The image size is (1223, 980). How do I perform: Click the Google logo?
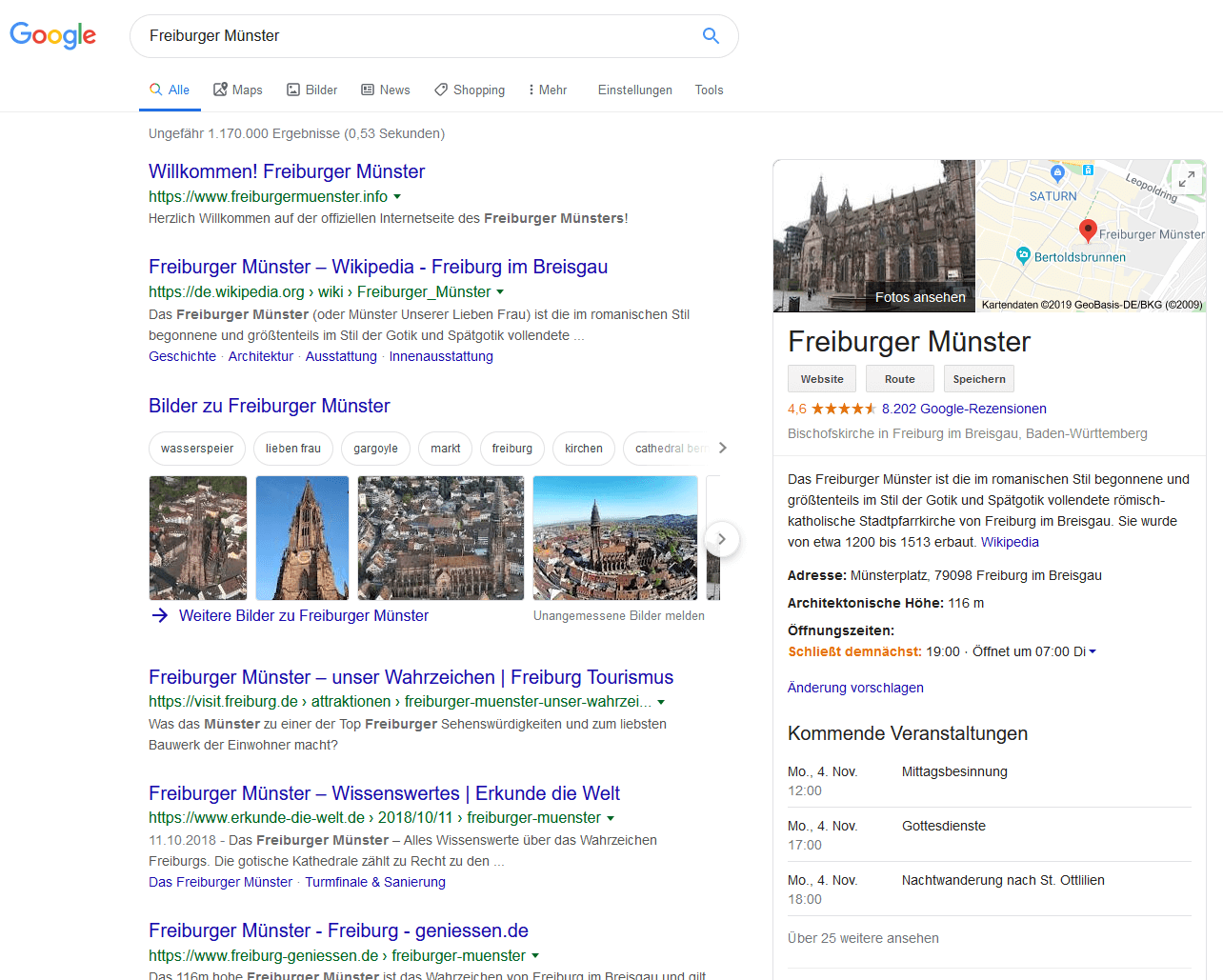tap(53, 35)
